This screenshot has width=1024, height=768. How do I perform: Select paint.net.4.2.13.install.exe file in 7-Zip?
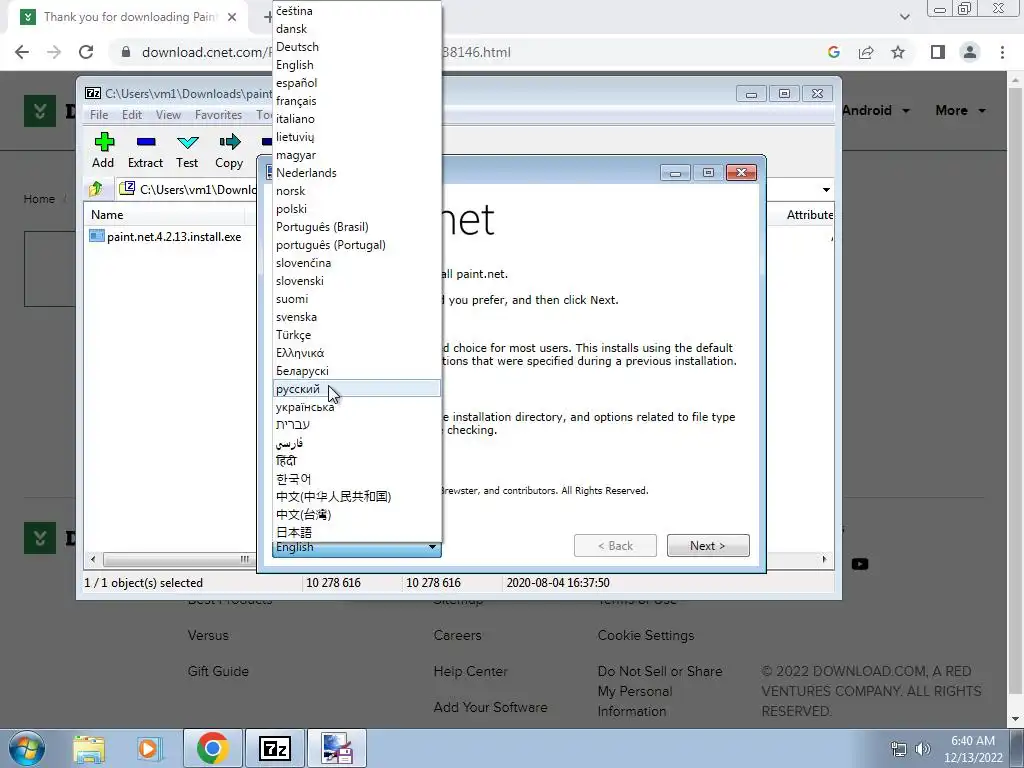(x=165, y=237)
